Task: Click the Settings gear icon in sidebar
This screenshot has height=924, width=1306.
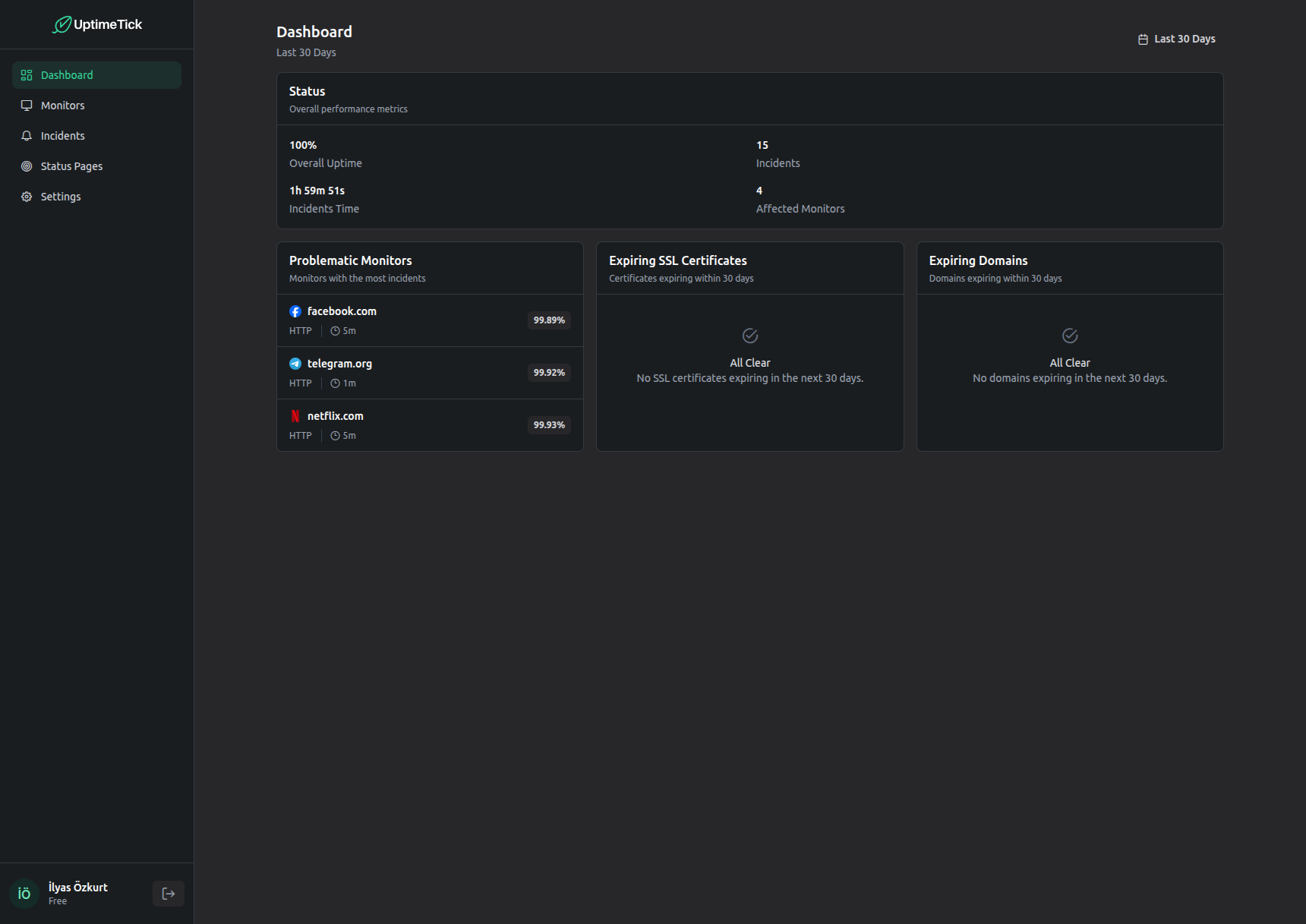Action: point(27,197)
